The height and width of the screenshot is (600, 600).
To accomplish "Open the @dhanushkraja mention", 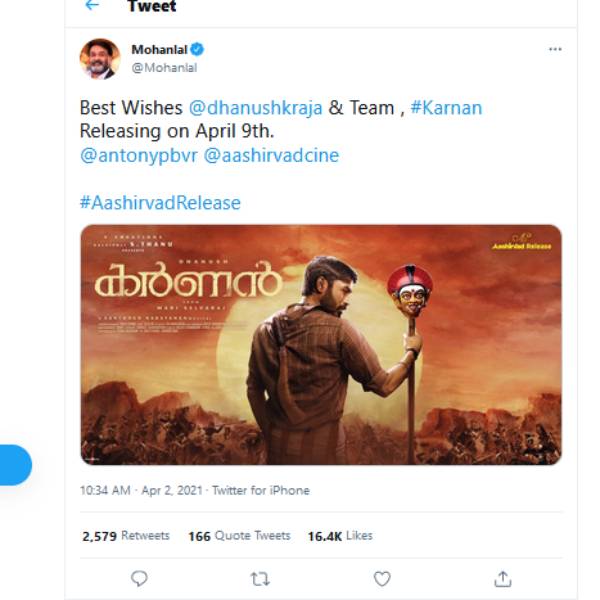I will click(x=258, y=107).
